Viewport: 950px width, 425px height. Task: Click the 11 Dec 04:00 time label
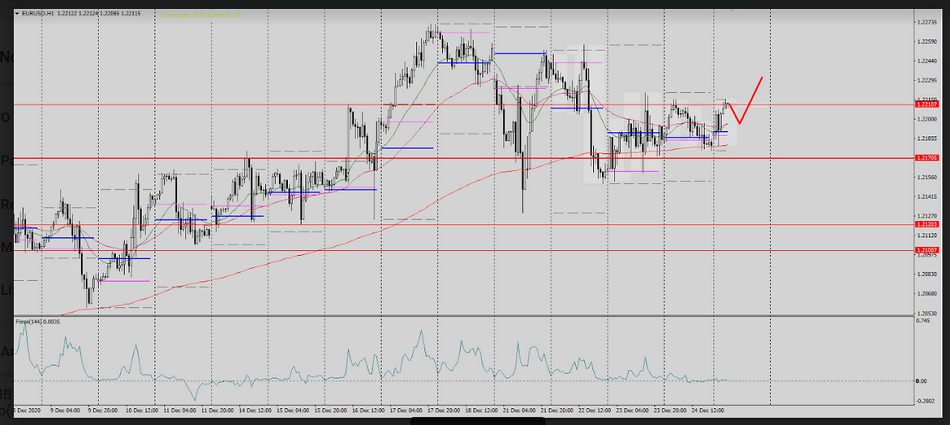177,410
